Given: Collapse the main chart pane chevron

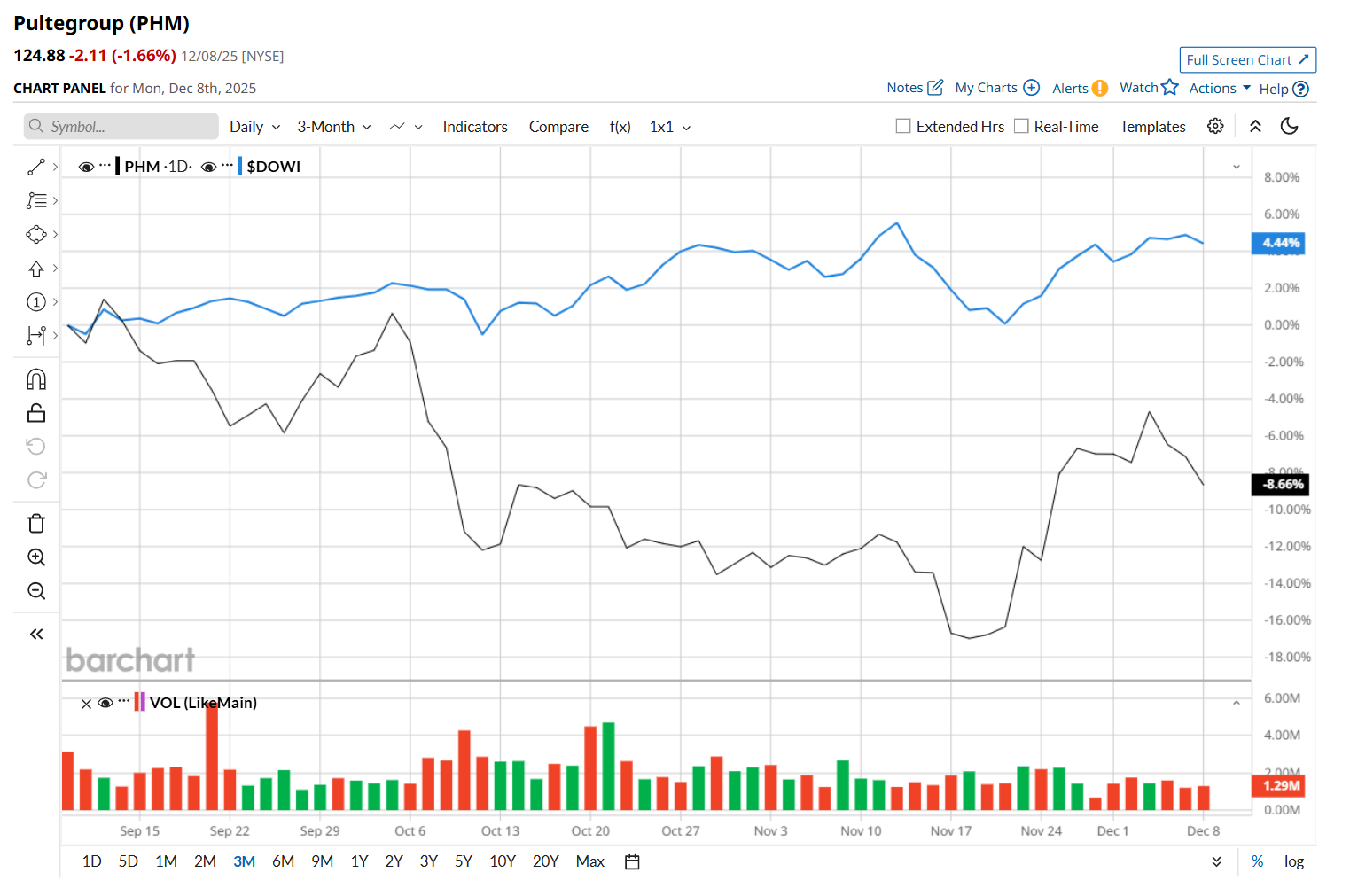Looking at the screenshot, I should click(1237, 167).
